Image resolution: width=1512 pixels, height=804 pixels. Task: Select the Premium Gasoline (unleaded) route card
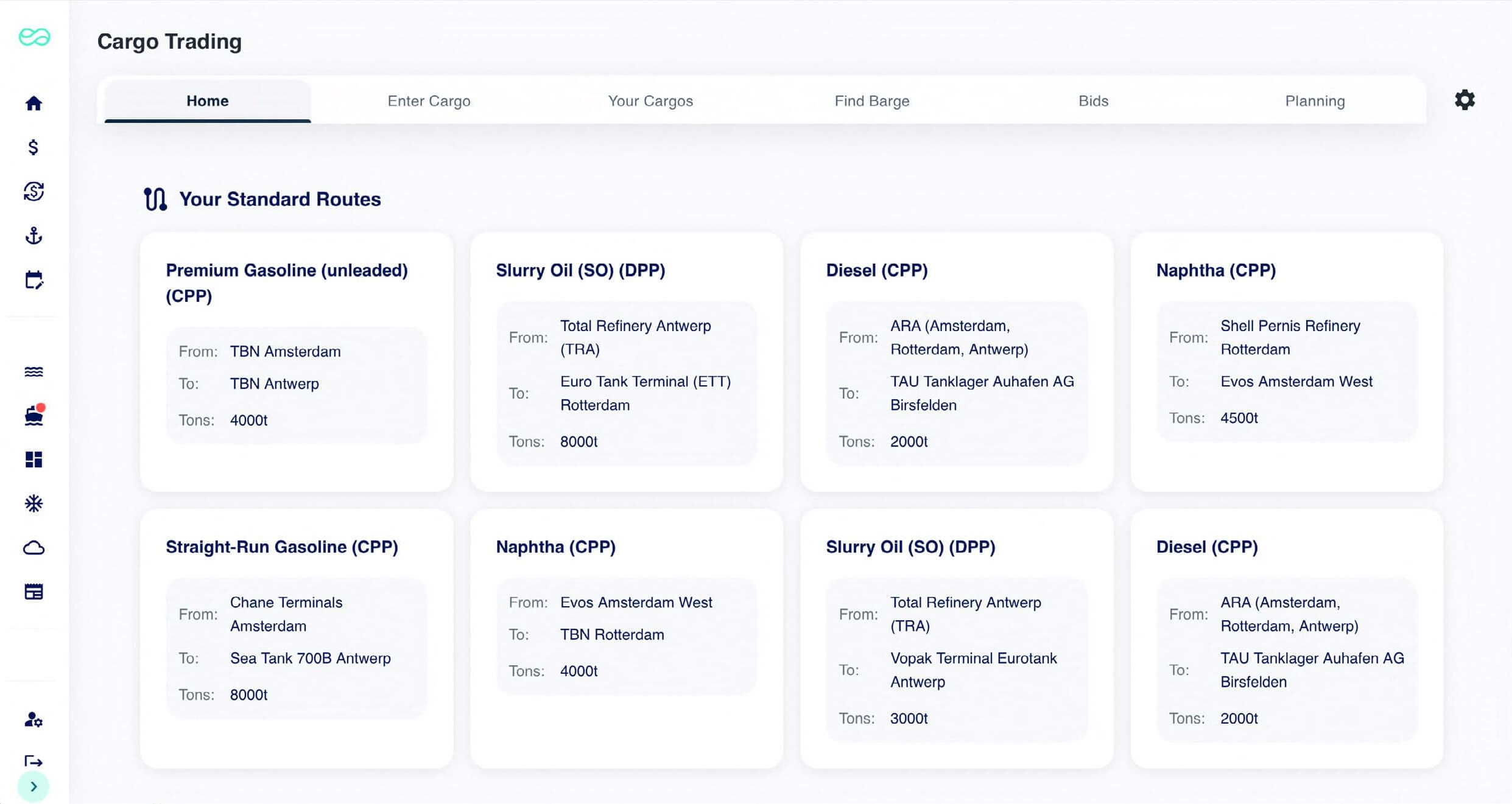[297, 362]
